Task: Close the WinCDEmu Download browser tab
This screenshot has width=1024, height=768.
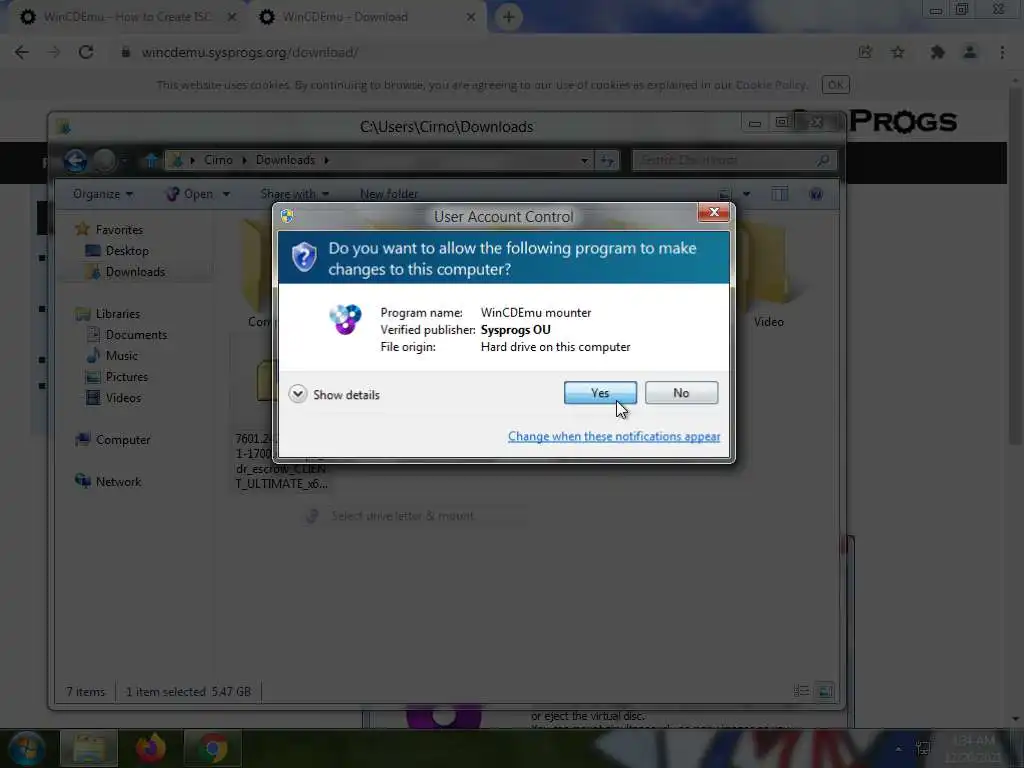Action: coord(470,17)
